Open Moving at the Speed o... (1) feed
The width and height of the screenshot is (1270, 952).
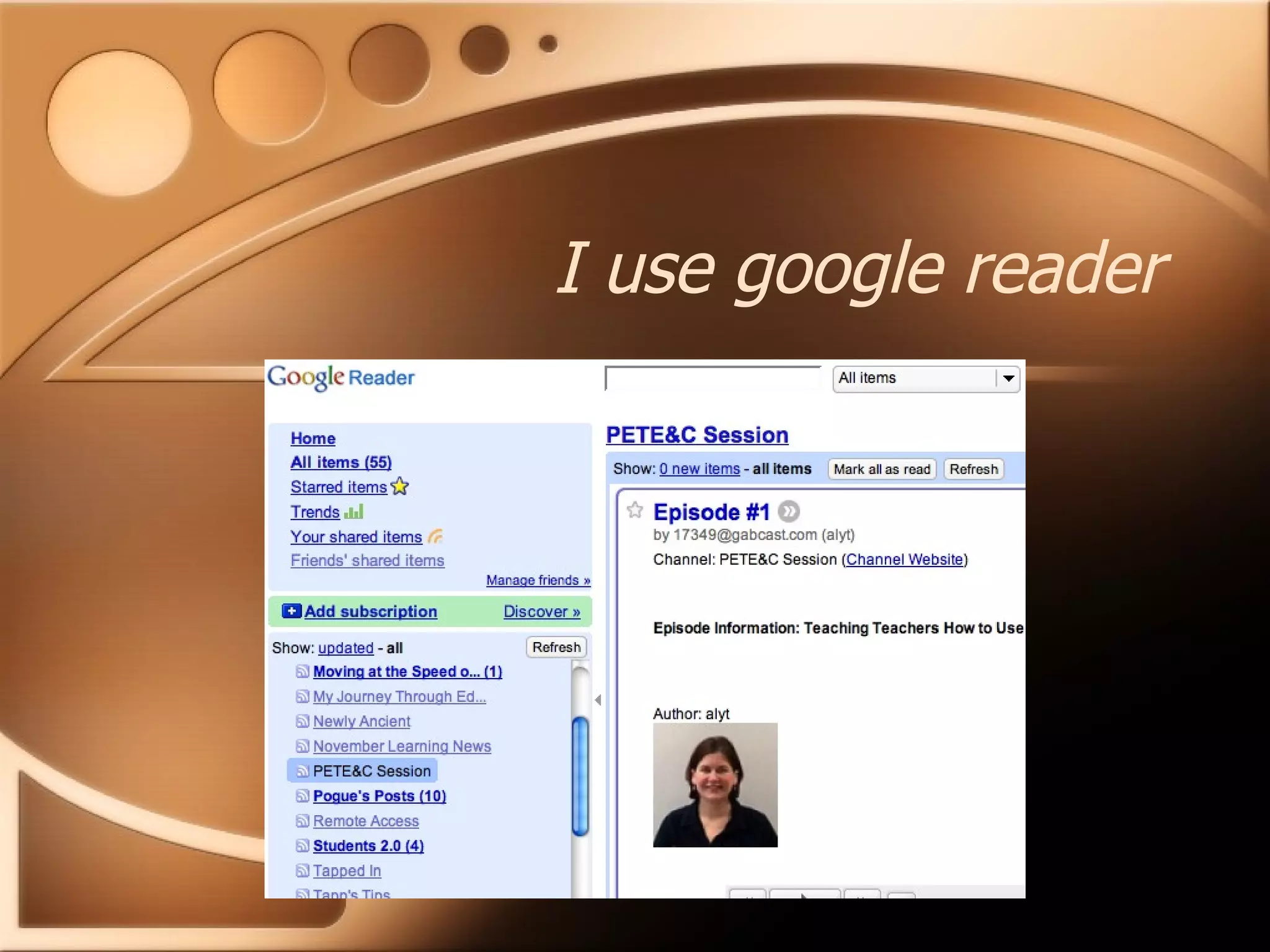[407, 671]
